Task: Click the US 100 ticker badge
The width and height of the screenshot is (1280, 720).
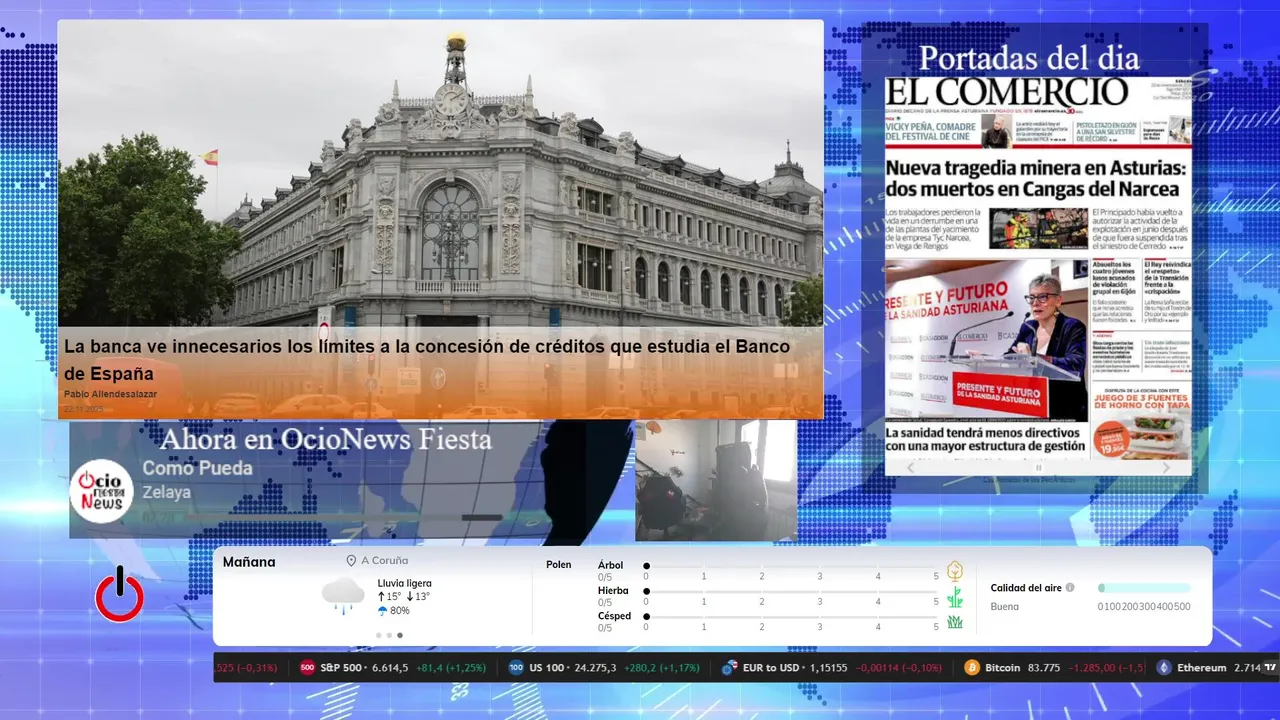Action: click(x=516, y=668)
